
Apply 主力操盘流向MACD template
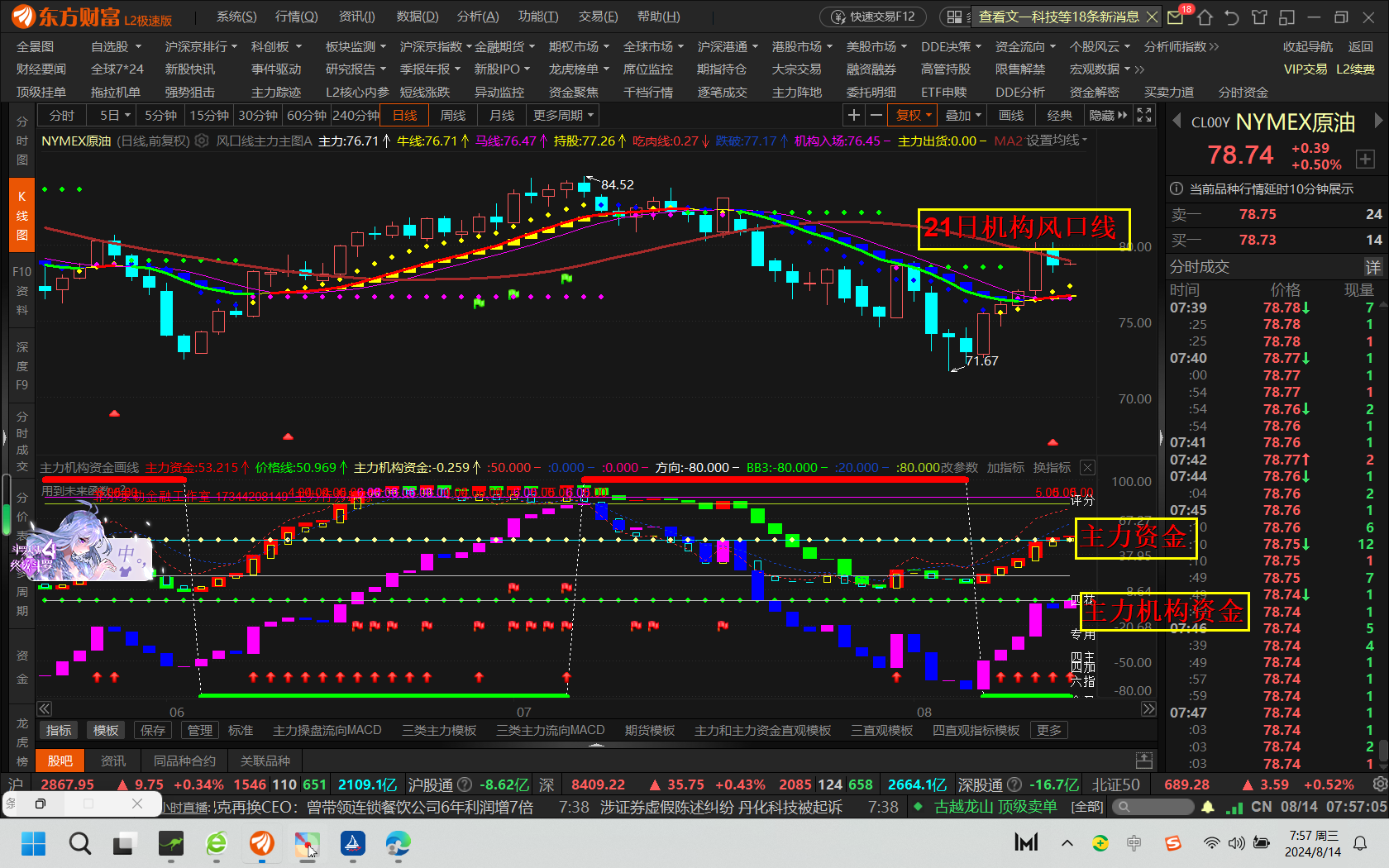coord(327,731)
